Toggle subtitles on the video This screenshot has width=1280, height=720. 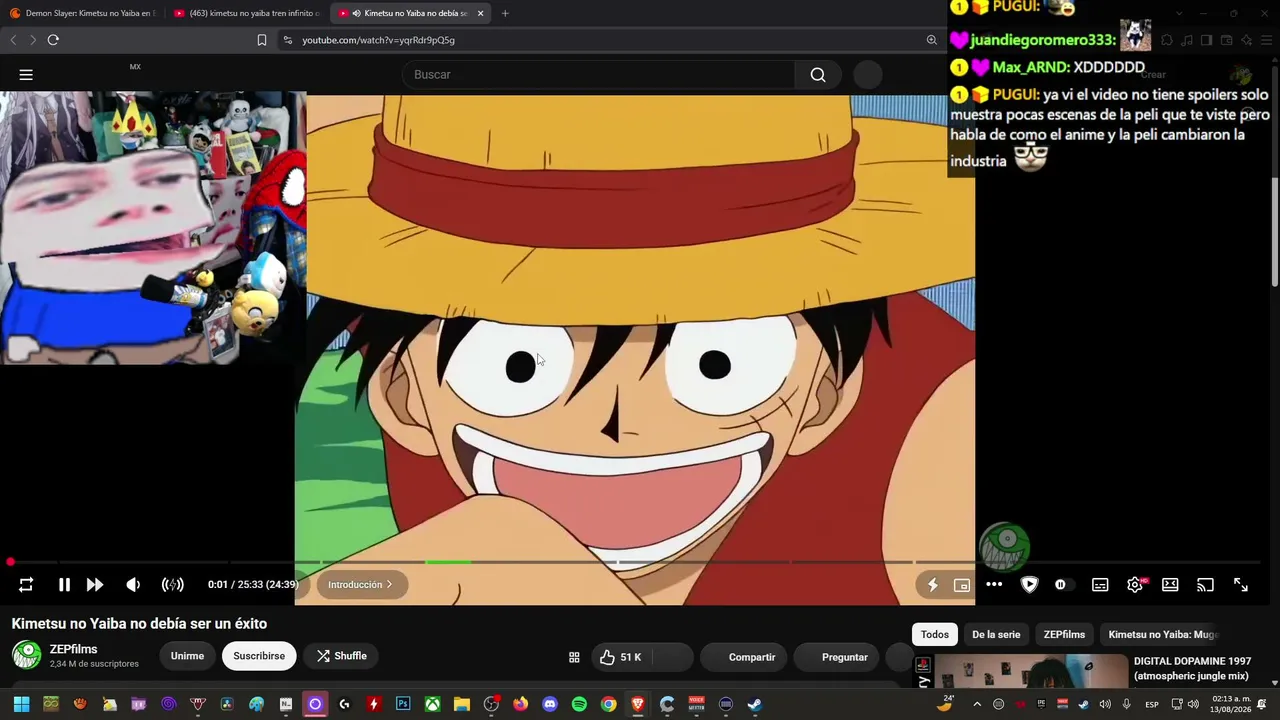click(1100, 585)
